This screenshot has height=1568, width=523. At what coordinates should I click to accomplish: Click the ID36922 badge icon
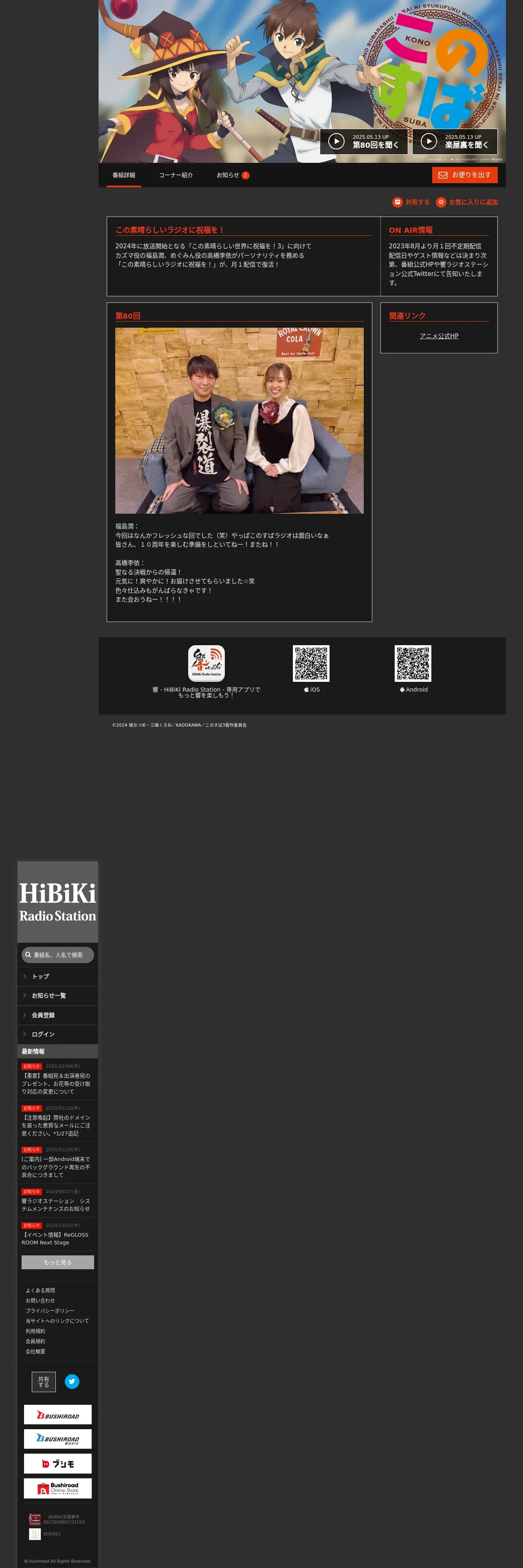pos(35,1534)
